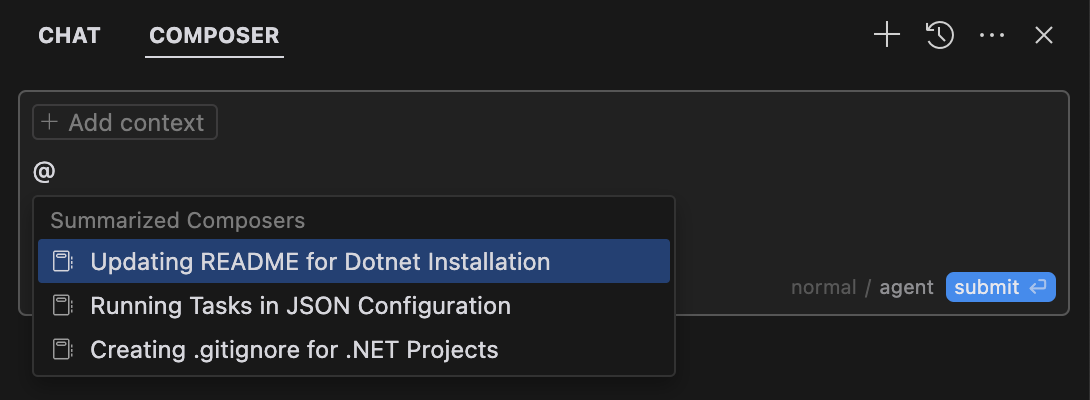This screenshot has width=1090, height=400.
Task: Open composer history clock icon
Action: pyautogui.click(x=940, y=35)
